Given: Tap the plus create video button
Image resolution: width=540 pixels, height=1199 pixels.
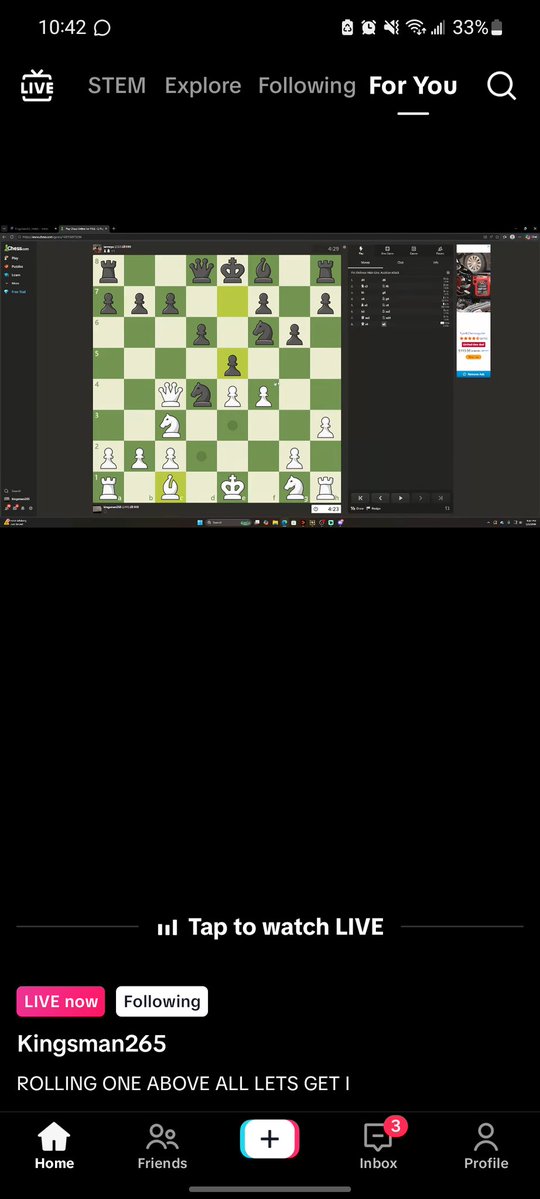Looking at the screenshot, I should [x=270, y=1139].
